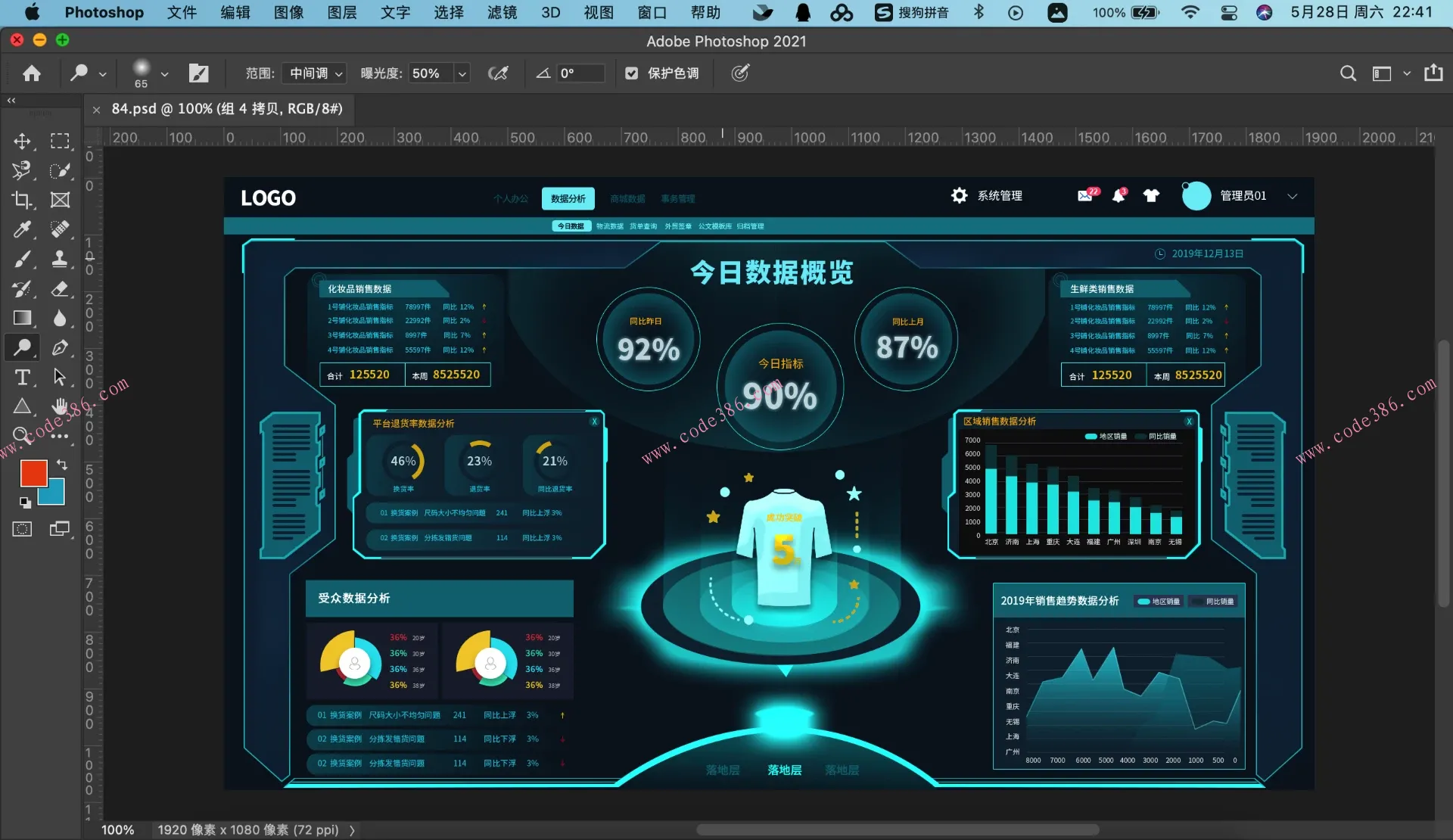This screenshot has height=840, width=1453.
Task: Open the 图层 menu
Action: click(342, 12)
